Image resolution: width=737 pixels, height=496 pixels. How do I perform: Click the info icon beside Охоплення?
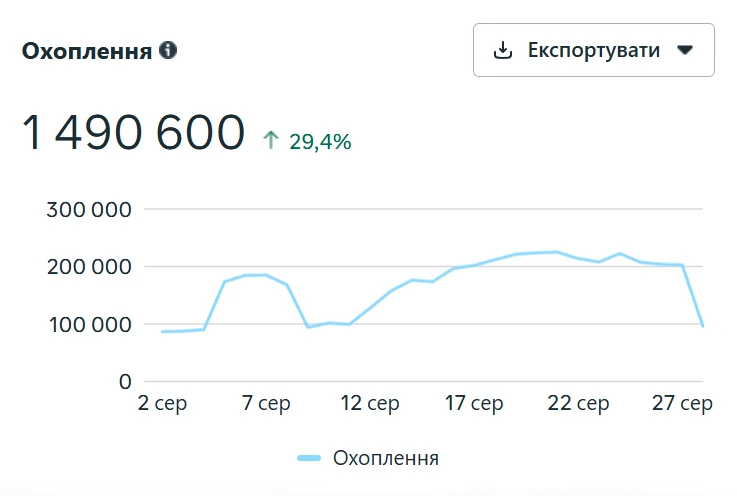coord(168,50)
